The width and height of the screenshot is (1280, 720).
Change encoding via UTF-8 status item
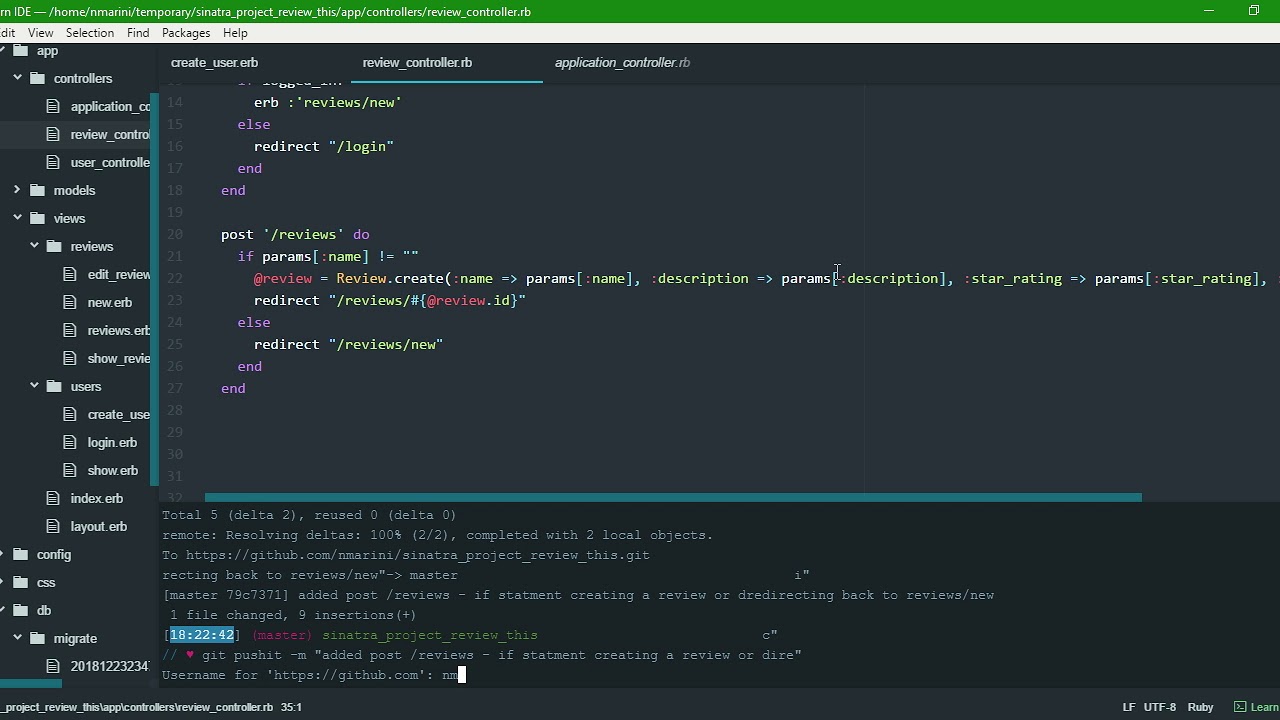pyautogui.click(x=1160, y=707)
